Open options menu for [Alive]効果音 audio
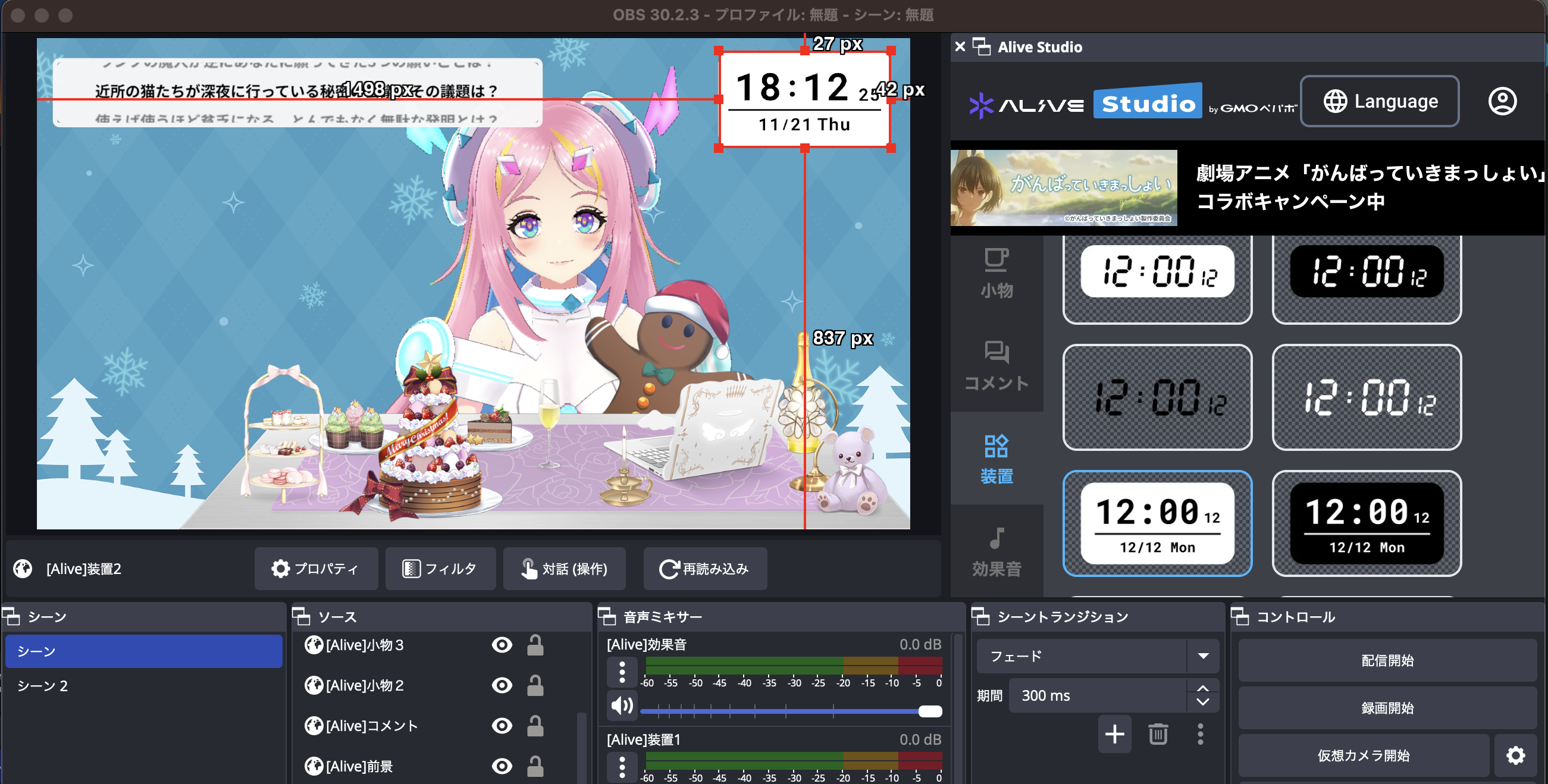Viewport: 1548px width, 784px height. 622,672
